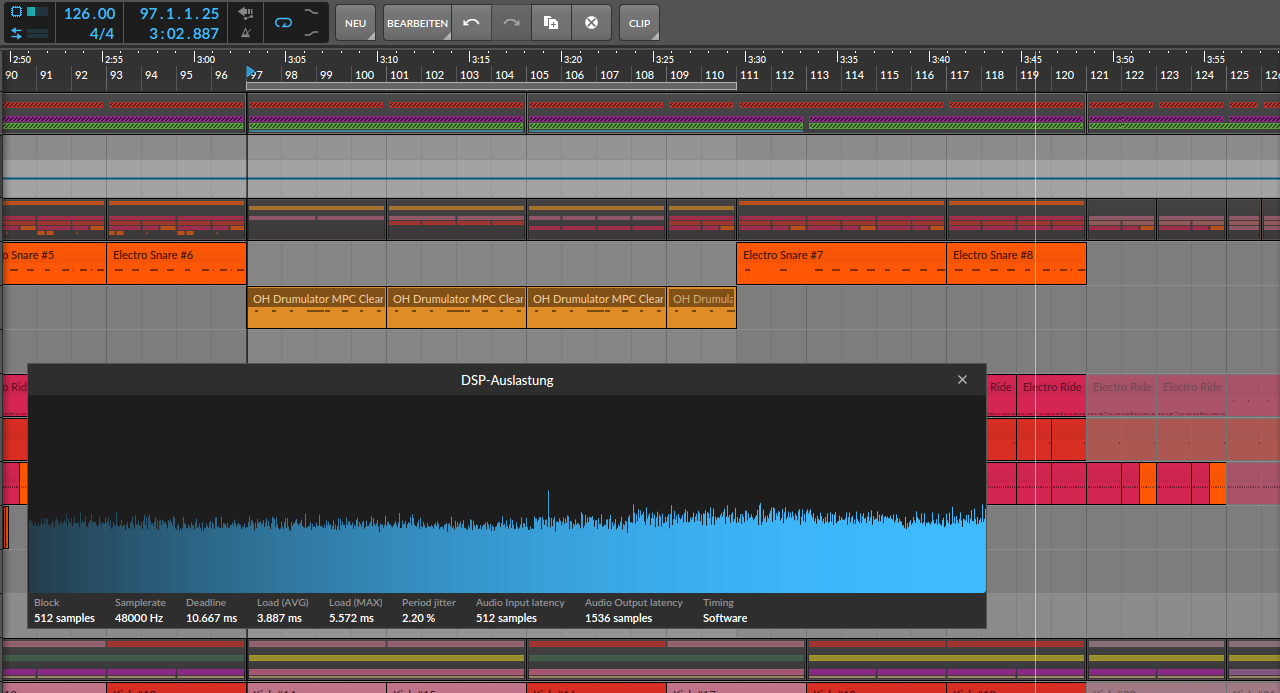Click the loop region bar below the ruler
Screen dimensions: 1280x693
491,86
